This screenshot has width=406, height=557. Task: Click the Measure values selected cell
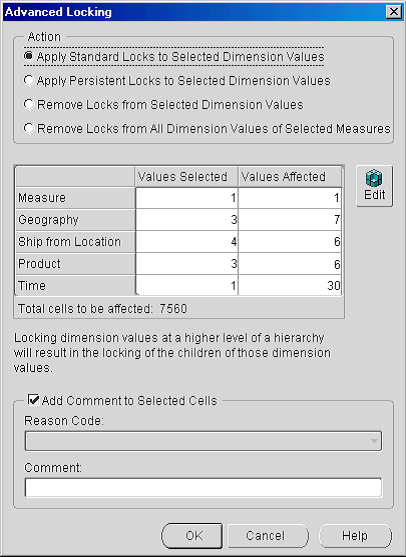[186, 198]
